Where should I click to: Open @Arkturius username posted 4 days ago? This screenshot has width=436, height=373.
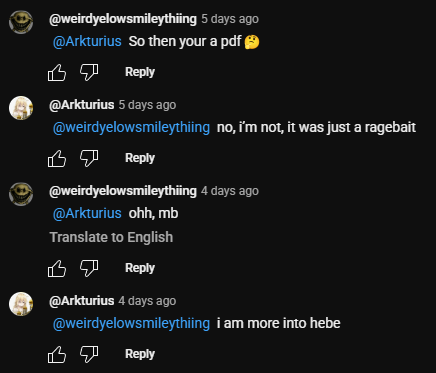click(x=82, y=301)
